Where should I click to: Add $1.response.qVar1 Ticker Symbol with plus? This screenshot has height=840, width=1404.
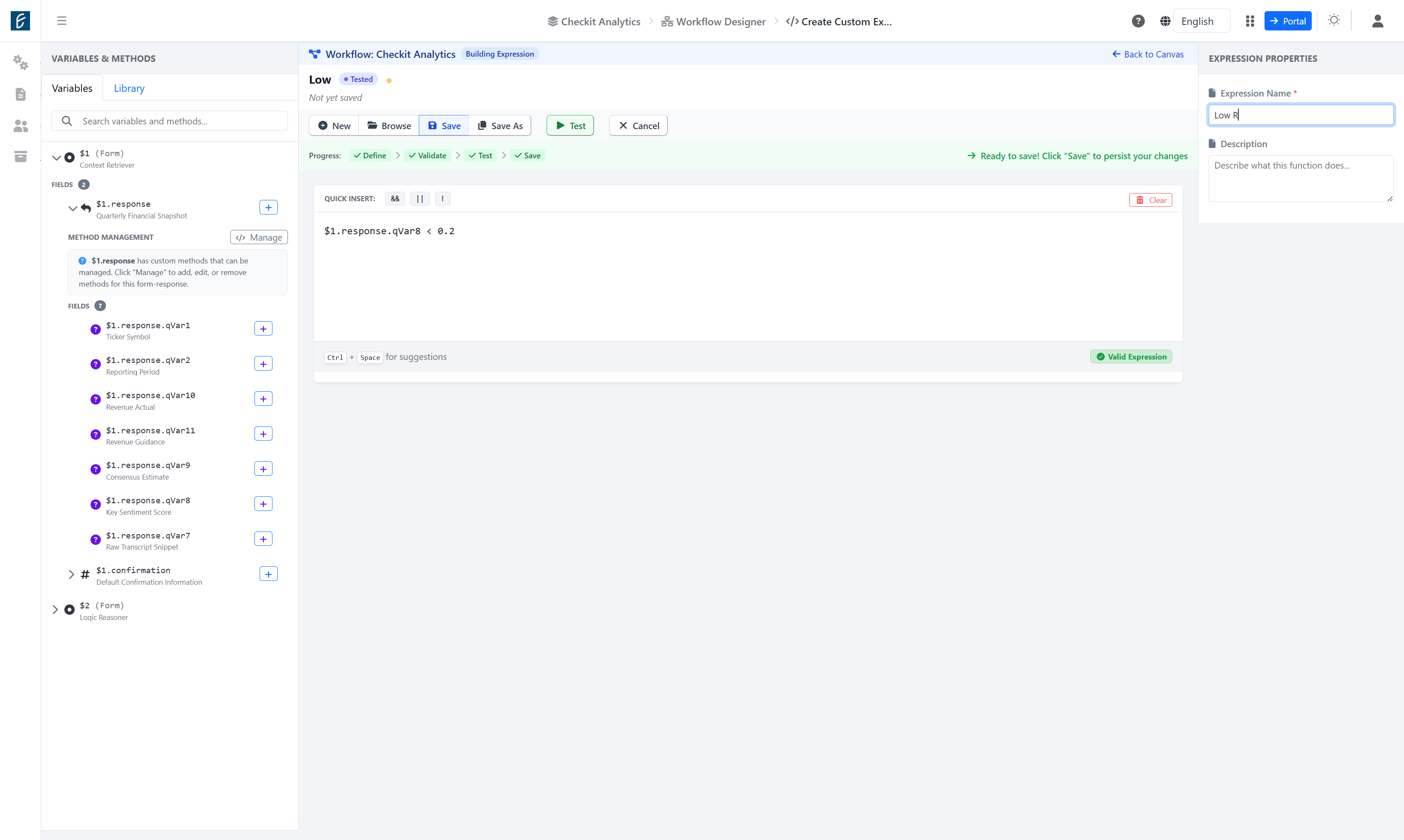[263, 329]
